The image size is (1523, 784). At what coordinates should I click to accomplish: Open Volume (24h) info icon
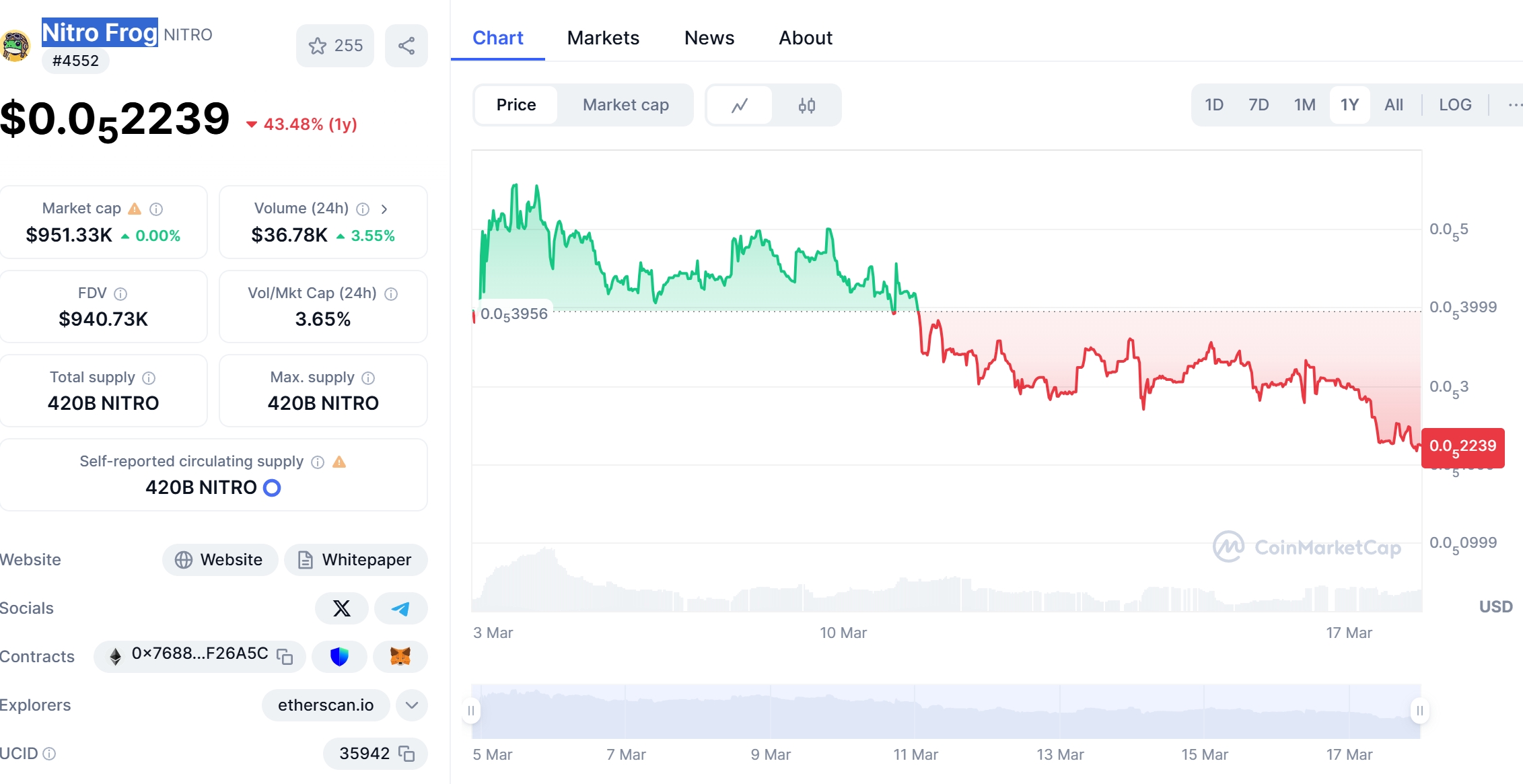pyautogui.click(x=363, y=209)
